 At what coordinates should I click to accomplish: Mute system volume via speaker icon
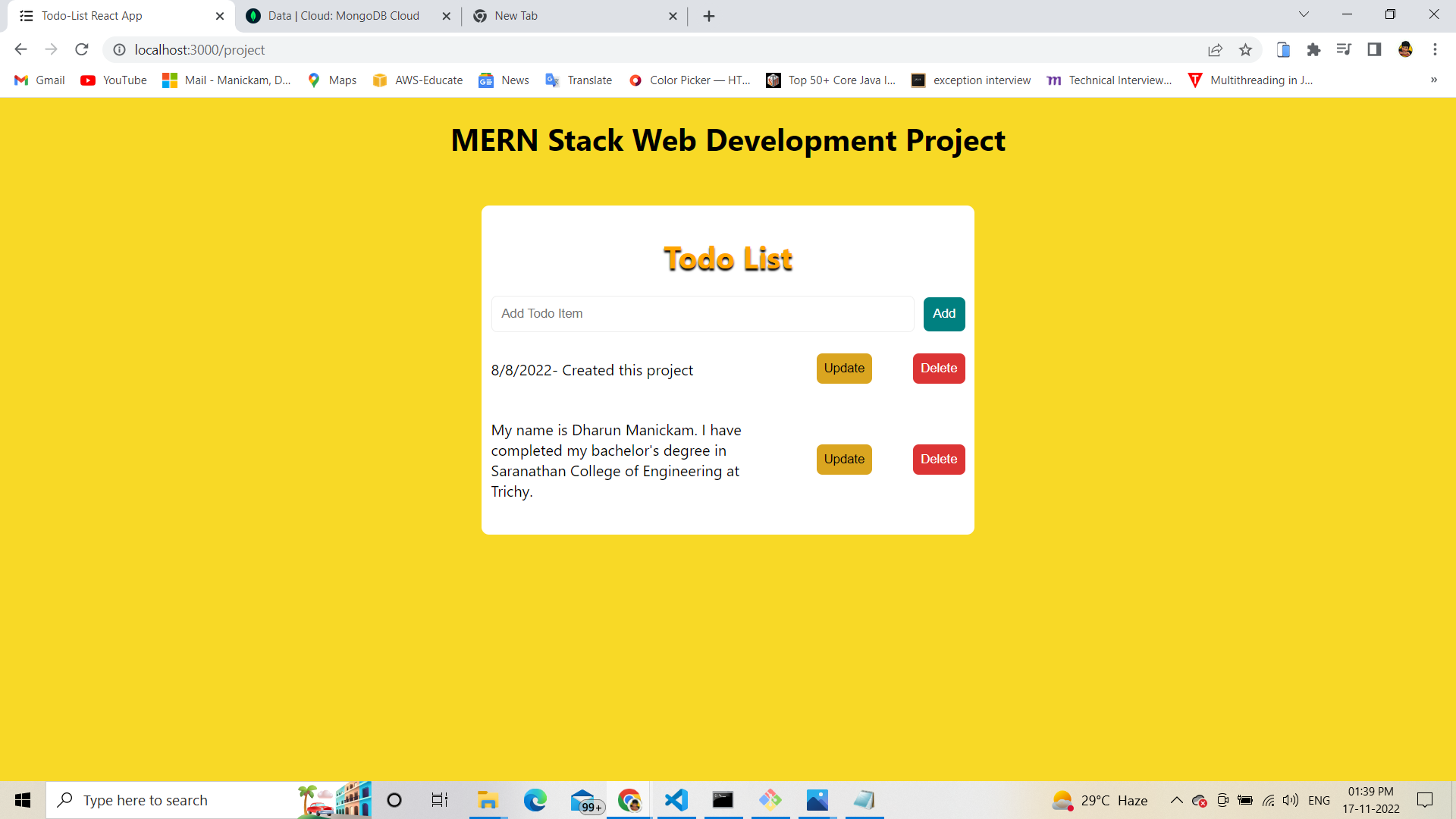point(1291,800)
